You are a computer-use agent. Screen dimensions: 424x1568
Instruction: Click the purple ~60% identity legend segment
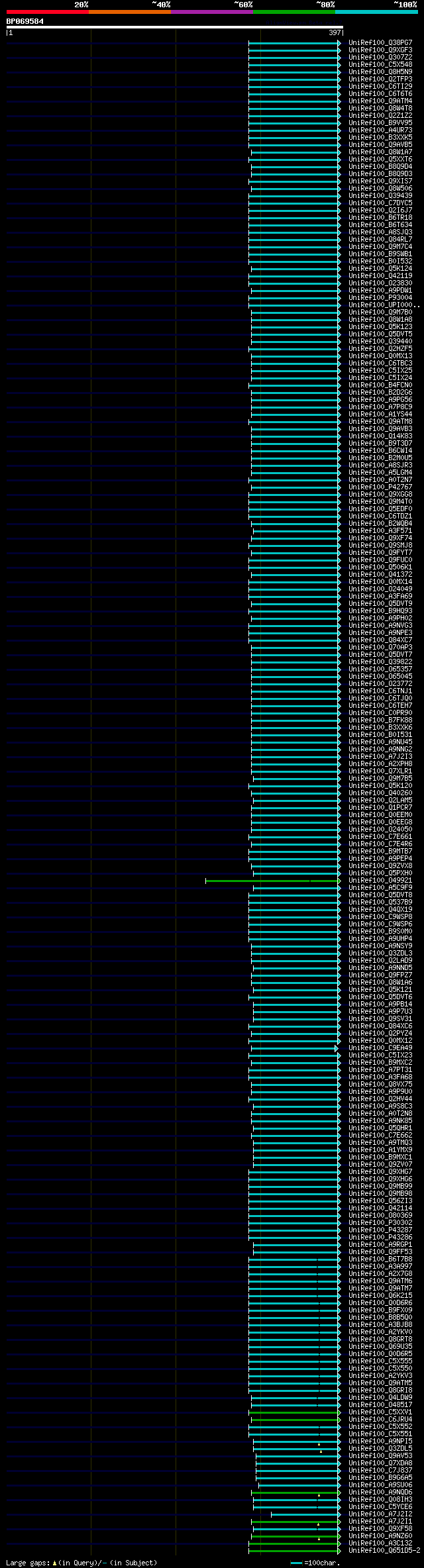tap(212, 11)
